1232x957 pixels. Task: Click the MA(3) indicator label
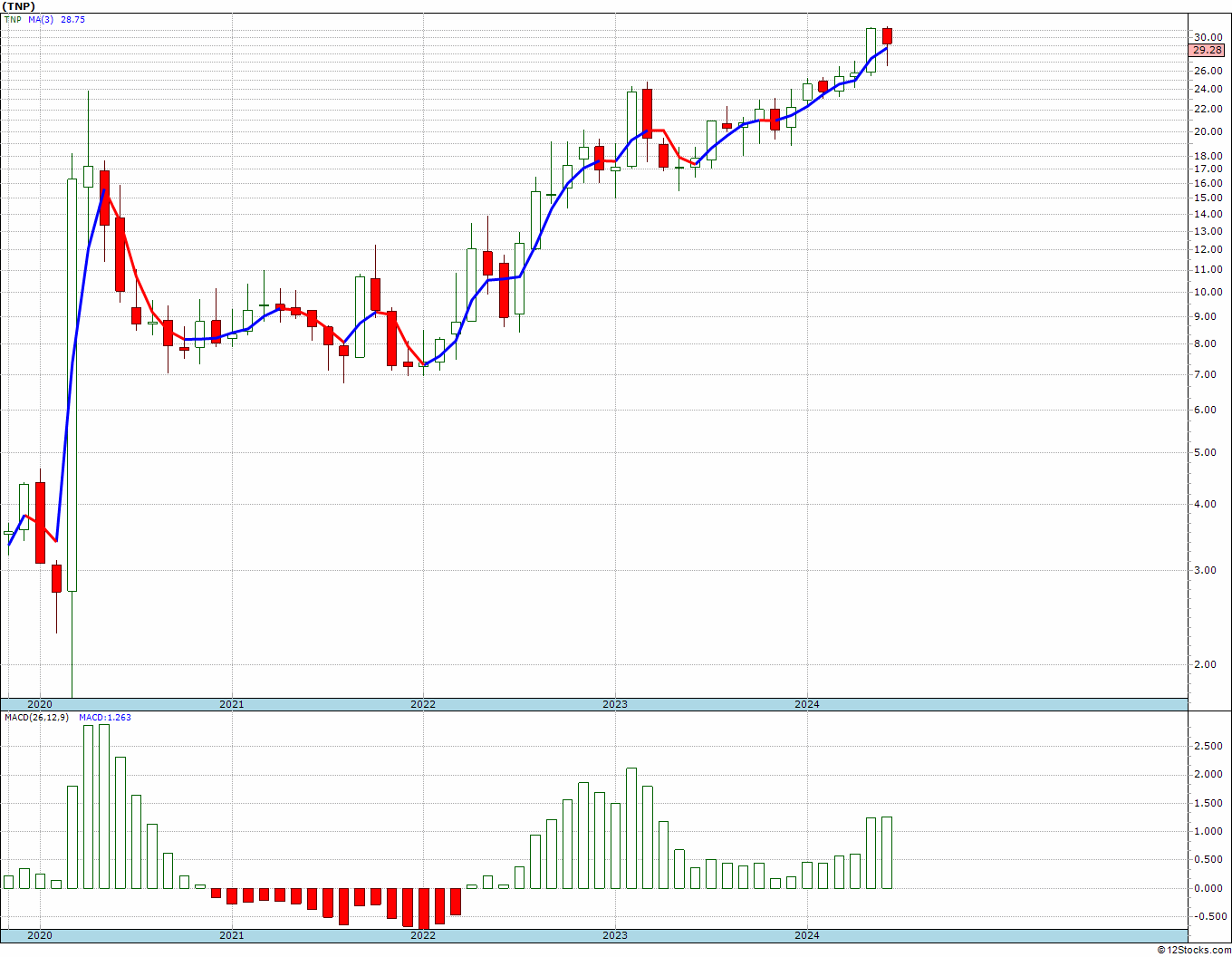[x=42, y=19]
